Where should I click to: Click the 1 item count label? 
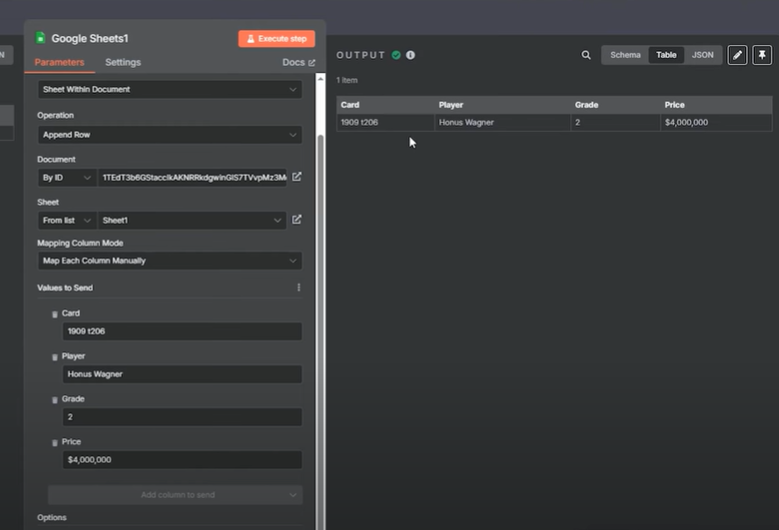347,80
